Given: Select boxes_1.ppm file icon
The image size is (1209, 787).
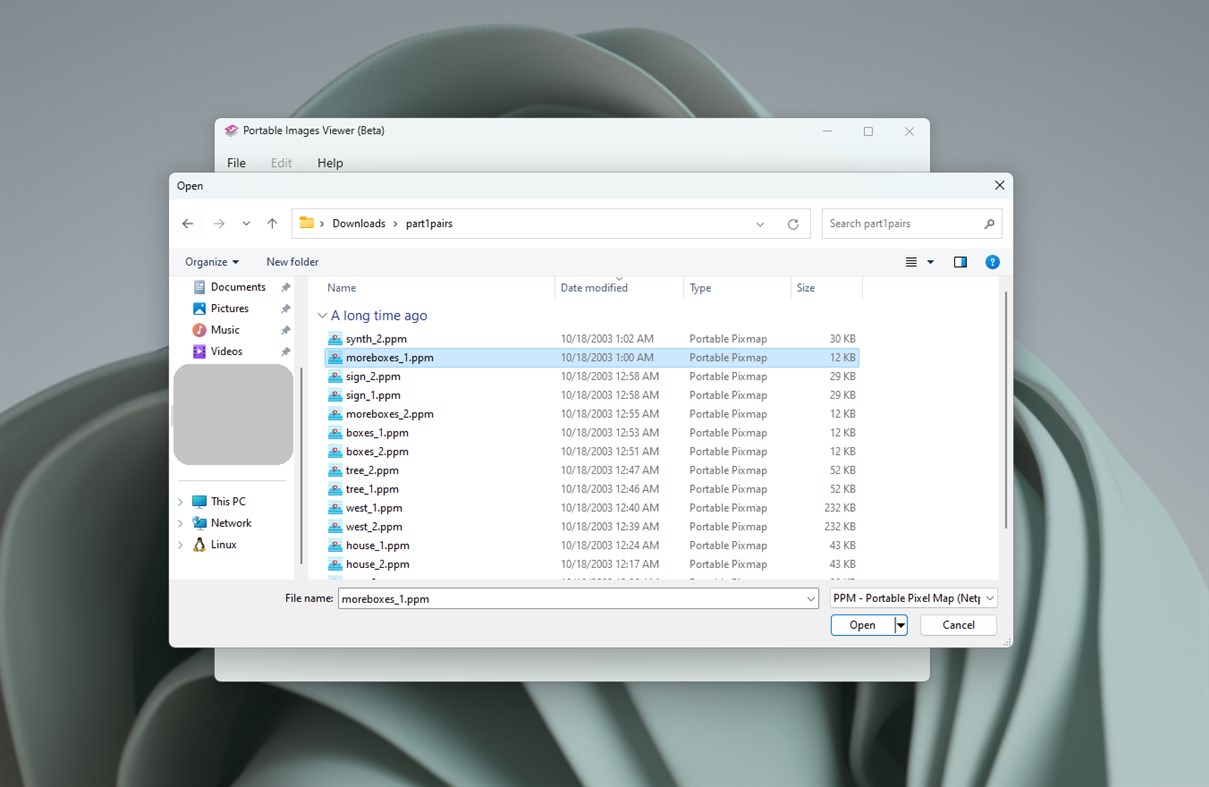Looking at the screenshot, I should coord(336,433).
